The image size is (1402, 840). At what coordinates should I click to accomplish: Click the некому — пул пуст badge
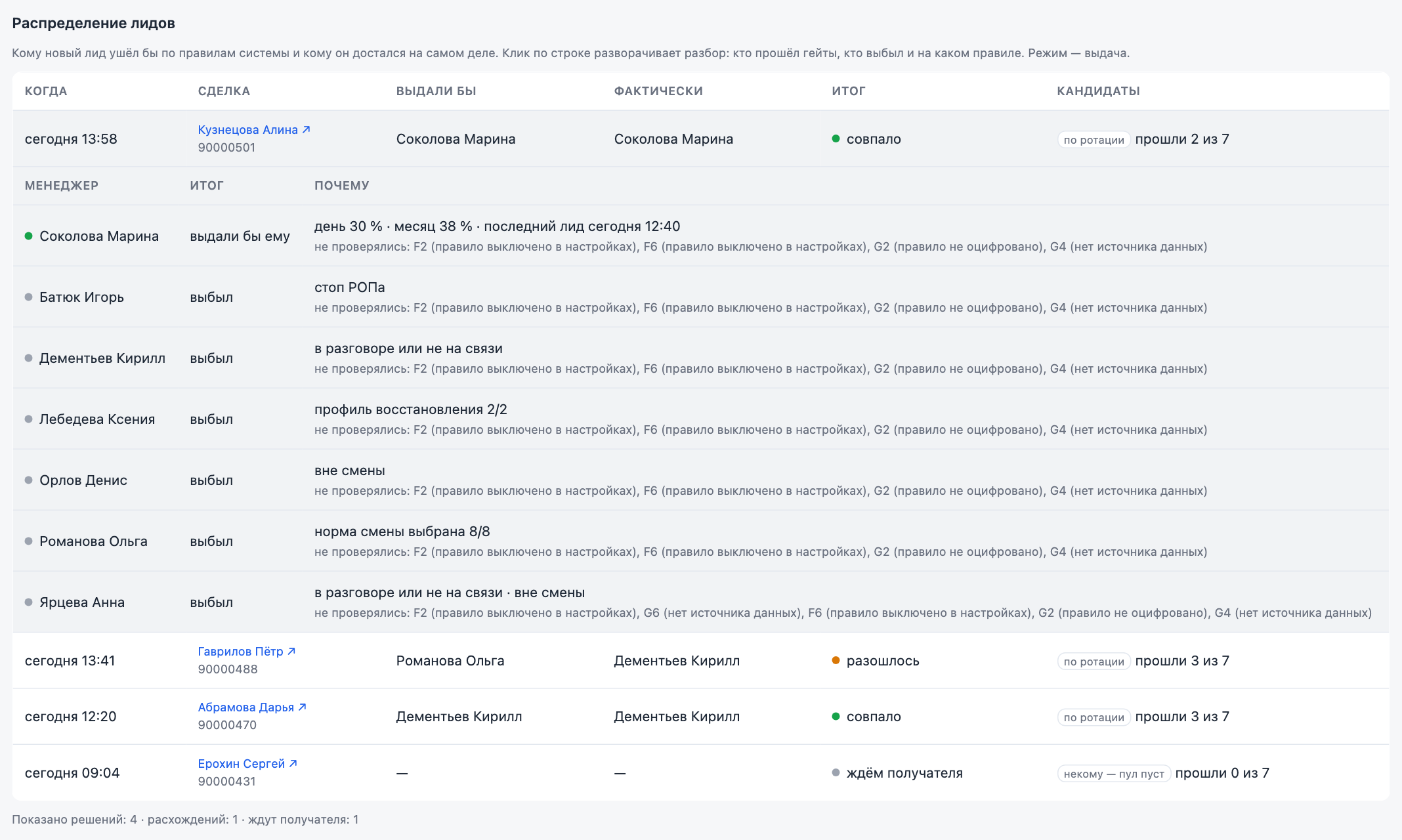click(1114, 774)
